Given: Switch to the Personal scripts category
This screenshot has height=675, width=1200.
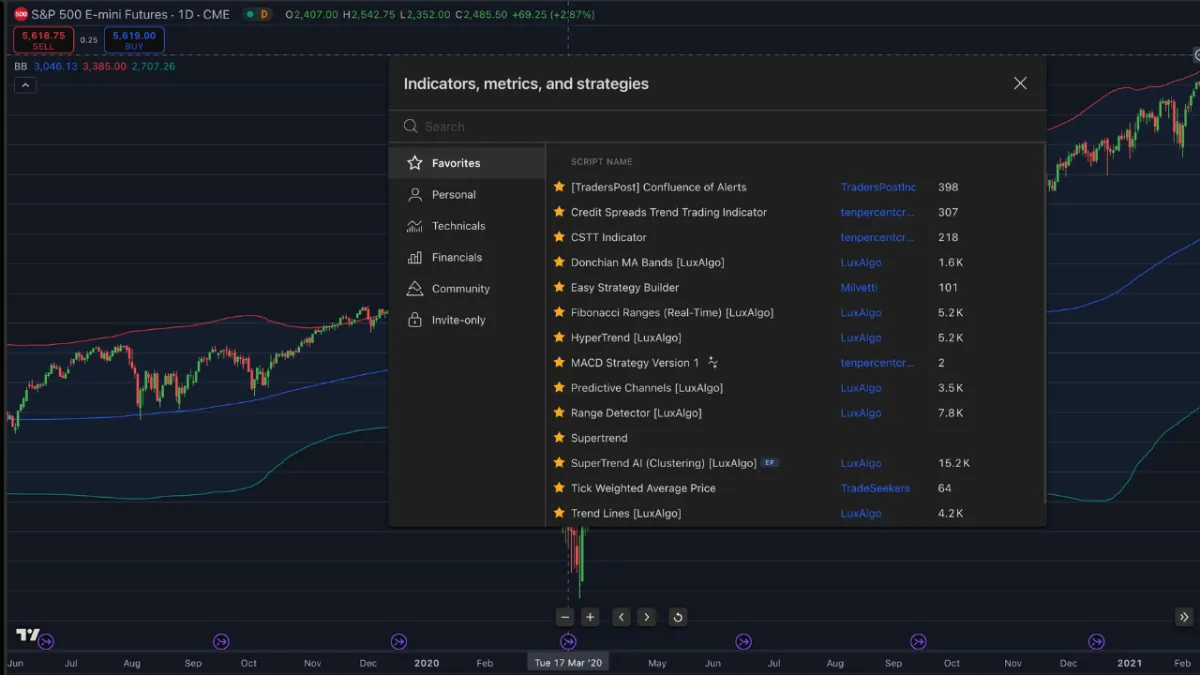Looking at the screenshot, I should coord(467,194).
